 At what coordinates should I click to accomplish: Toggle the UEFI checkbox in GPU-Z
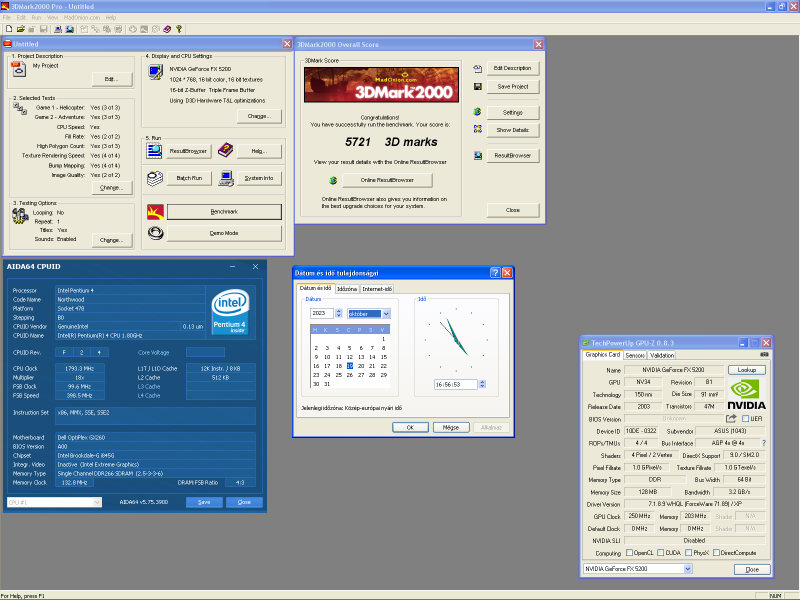(x=745, y=419)
